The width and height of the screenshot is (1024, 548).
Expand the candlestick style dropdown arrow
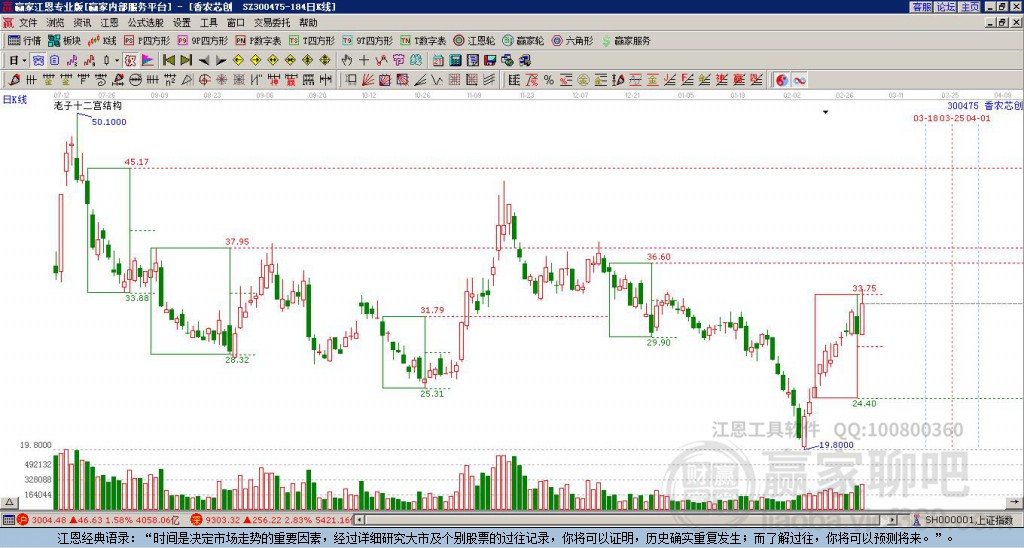point(117,61)
